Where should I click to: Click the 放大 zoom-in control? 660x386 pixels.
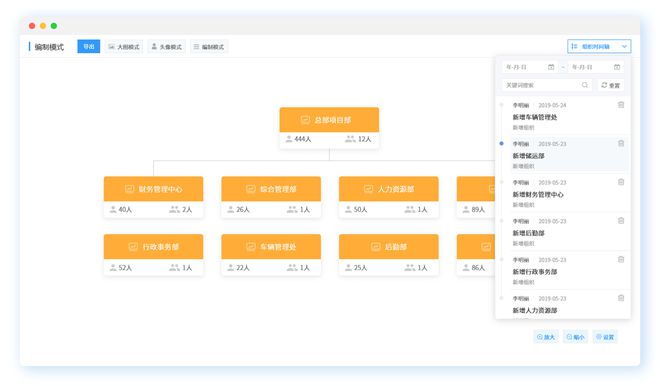pyautogui.click(x=546, y=337)
